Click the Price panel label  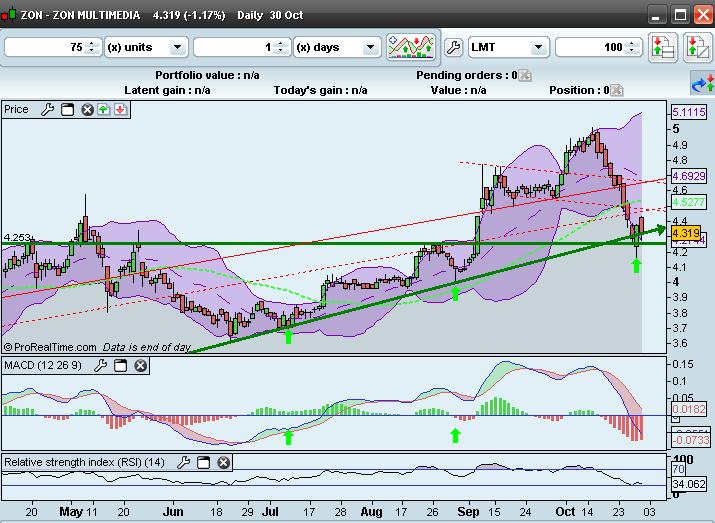click(x=16, y=109)
